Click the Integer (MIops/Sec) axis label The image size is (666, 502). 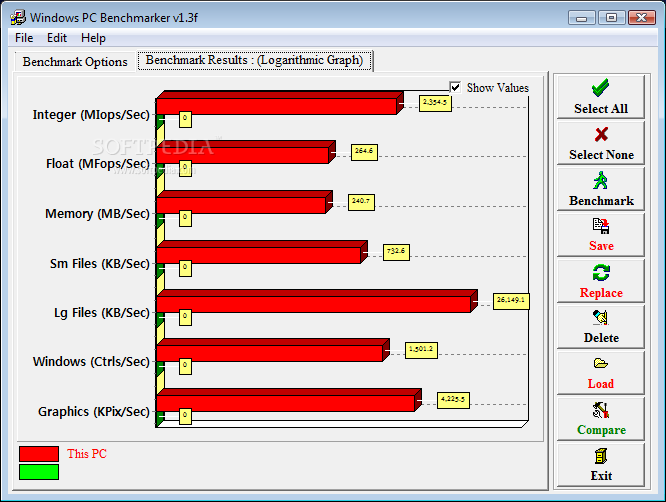91,115
